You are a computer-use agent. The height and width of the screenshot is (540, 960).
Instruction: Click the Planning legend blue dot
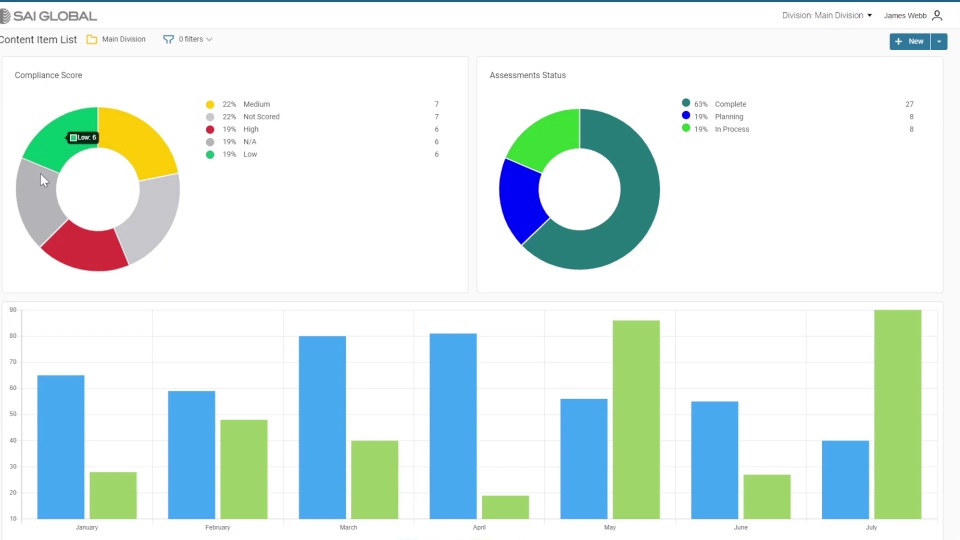coord(686,115)
